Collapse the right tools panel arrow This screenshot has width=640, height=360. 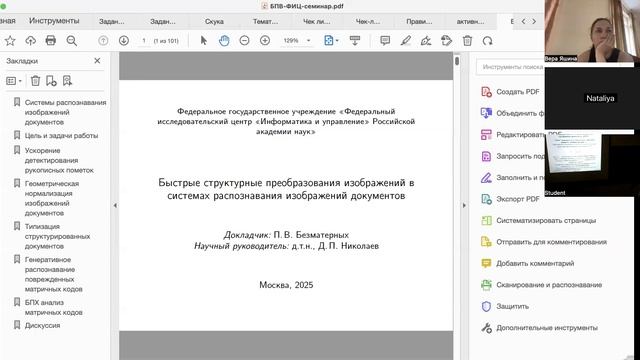click(x=464, y=205)
